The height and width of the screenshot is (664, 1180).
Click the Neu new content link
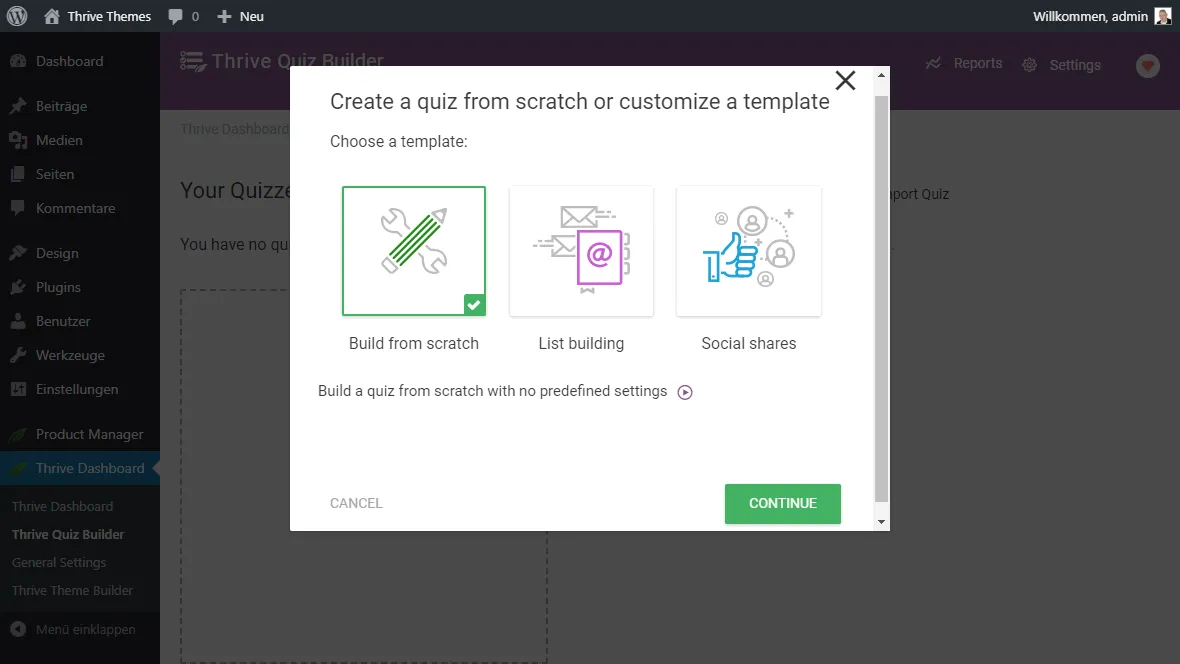pos(251,17)
